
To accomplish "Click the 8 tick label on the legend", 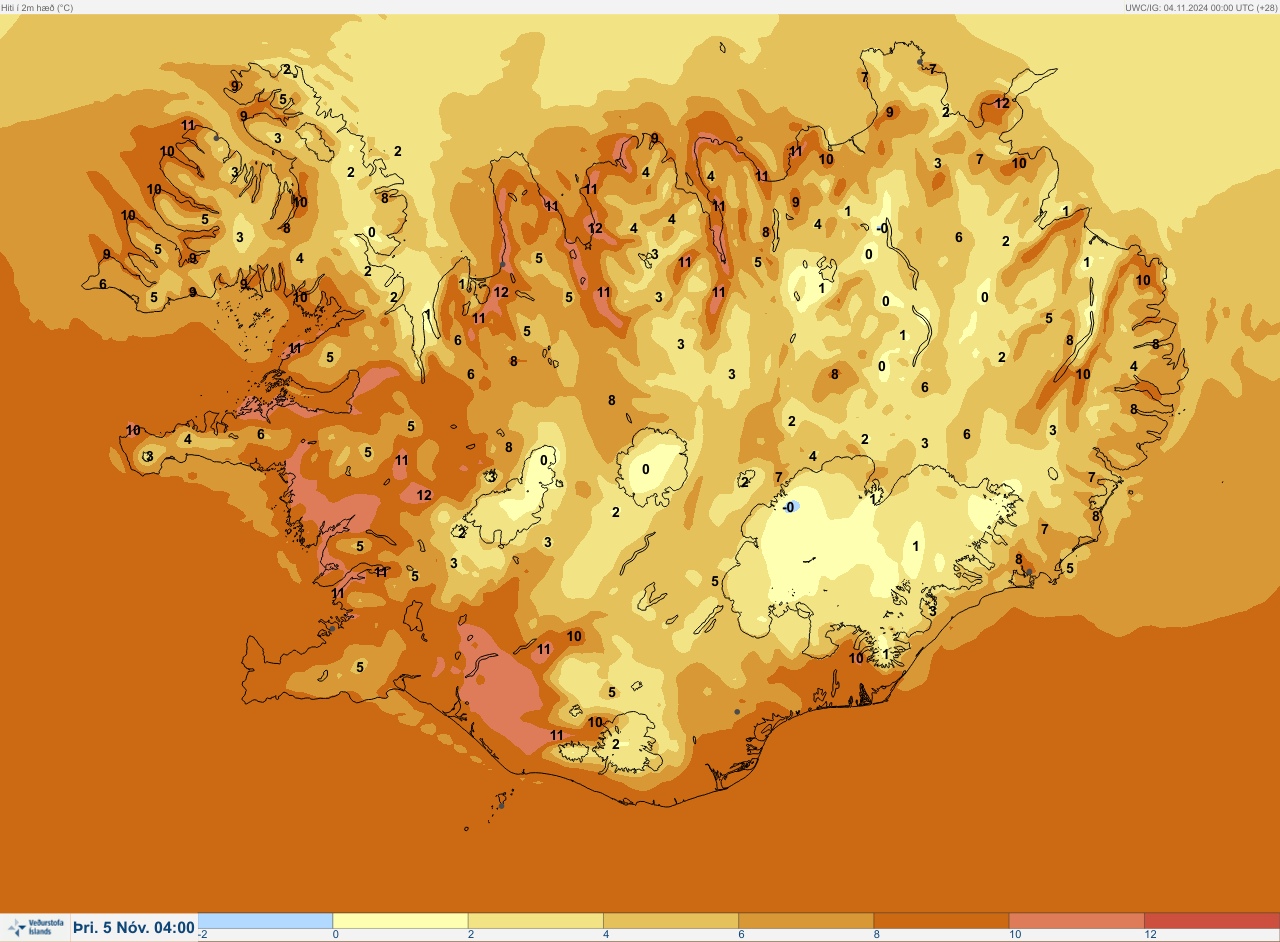I will click(x=876, y=934).
